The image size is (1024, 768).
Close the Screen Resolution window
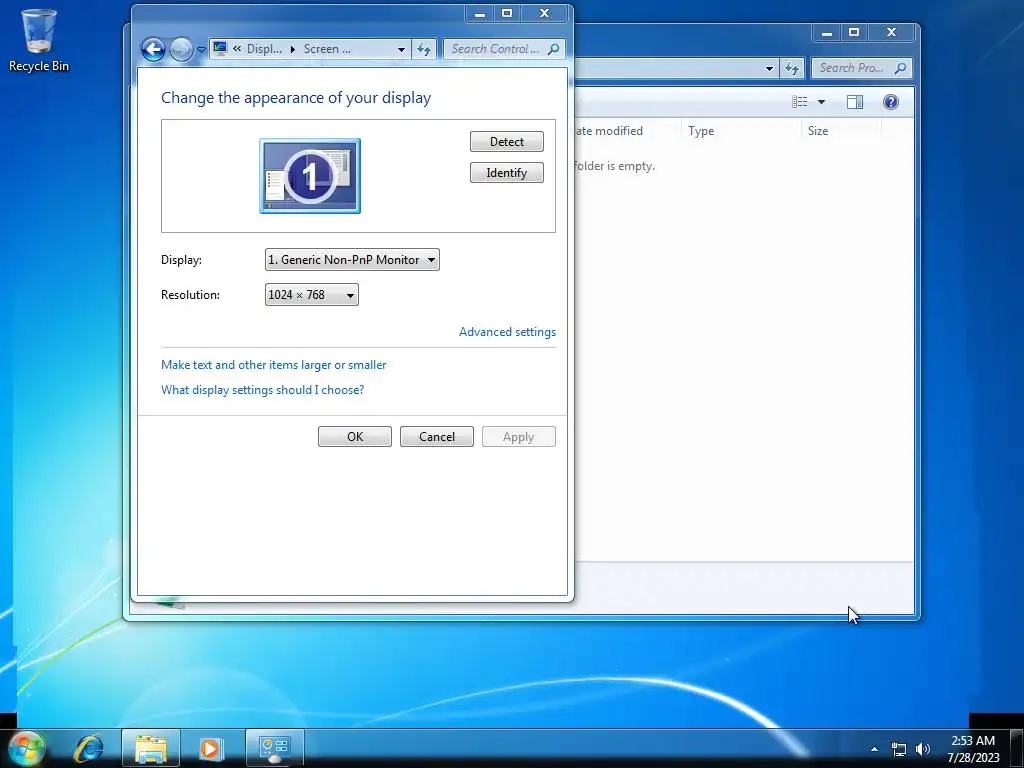click(x=544, y=14)
